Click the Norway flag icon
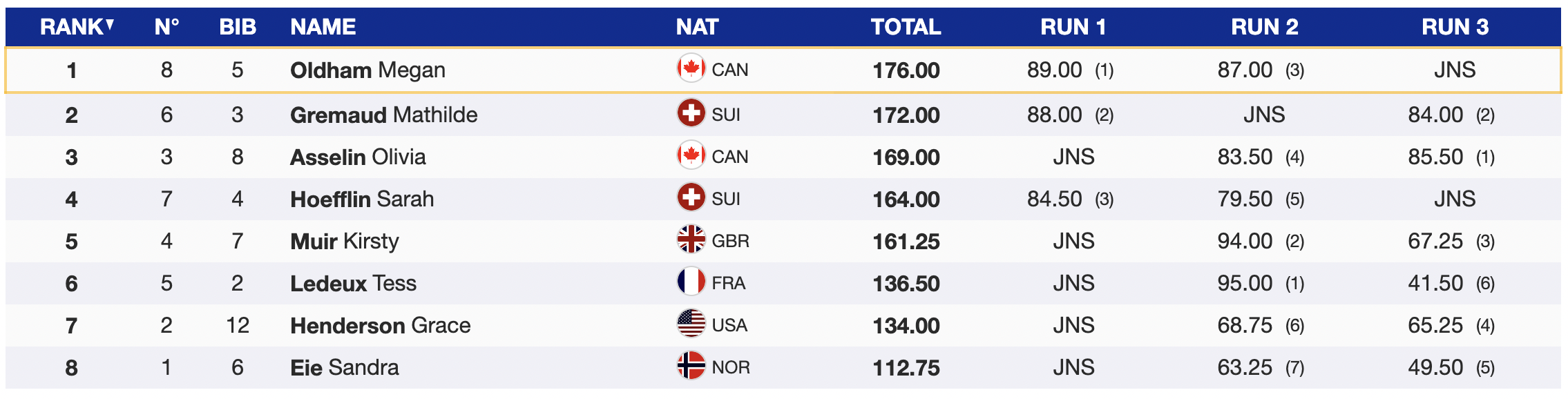The width and height of the screenshot is (1568, 399). point(691,366)
